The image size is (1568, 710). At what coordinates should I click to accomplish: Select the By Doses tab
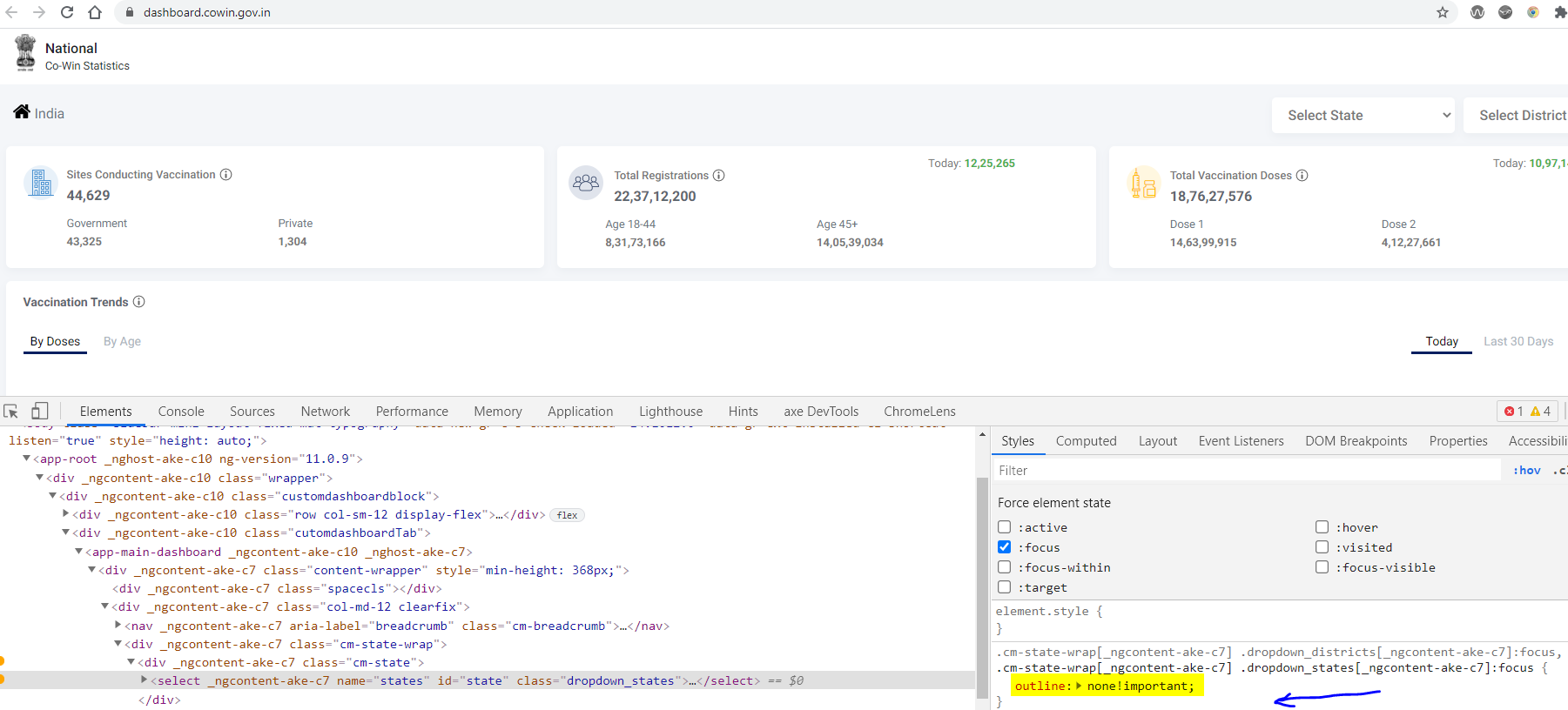[x=55, y=341]
